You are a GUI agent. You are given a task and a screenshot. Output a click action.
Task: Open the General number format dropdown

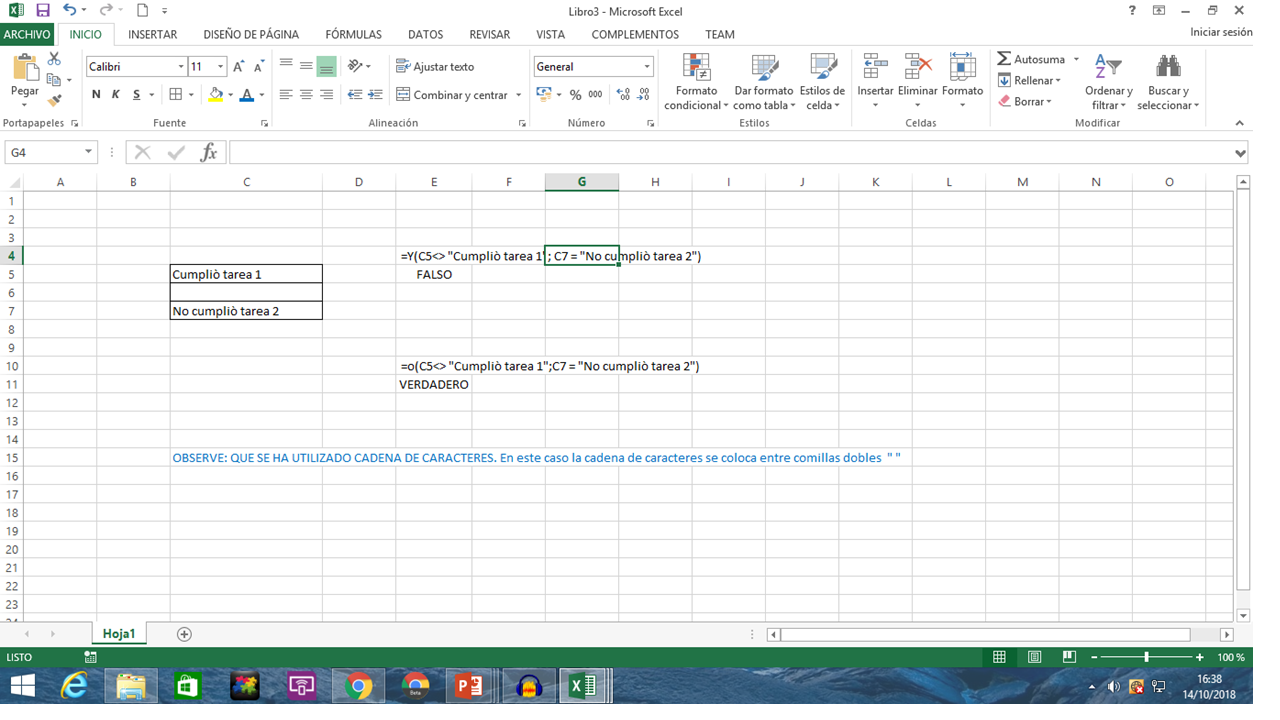[x=646, y=66]
